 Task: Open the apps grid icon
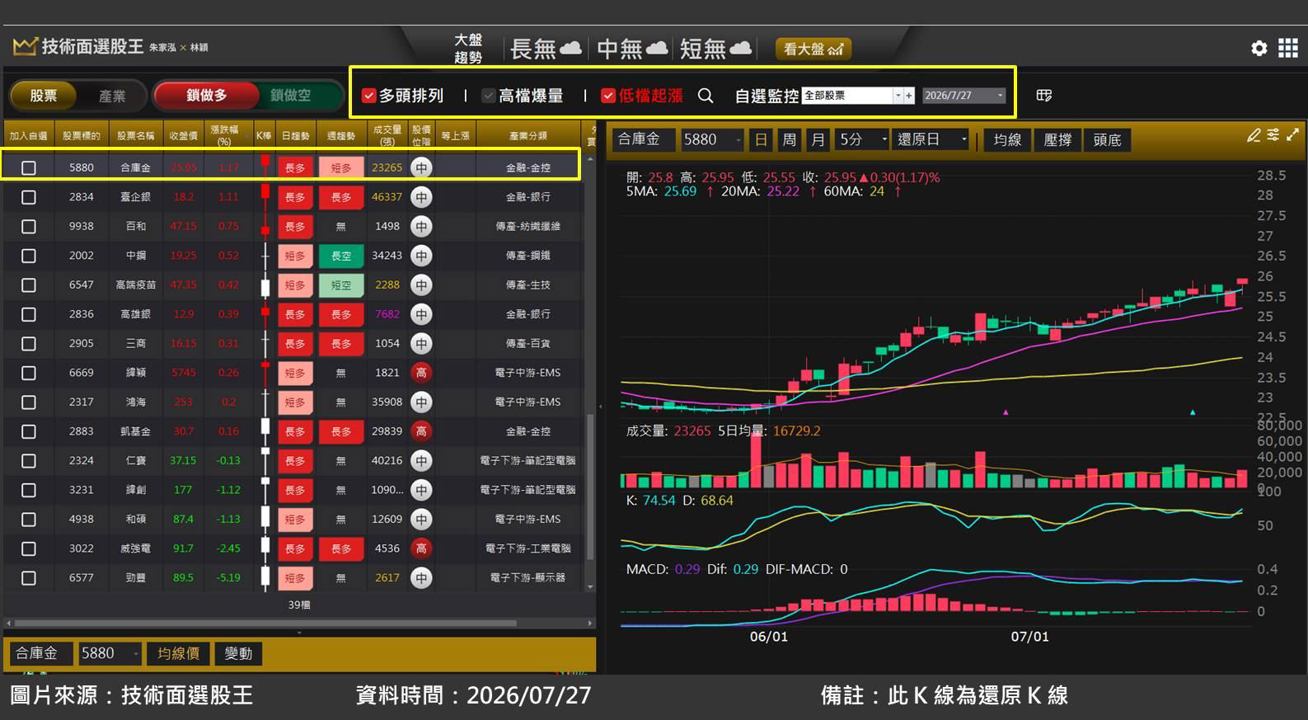point(1288,48)
